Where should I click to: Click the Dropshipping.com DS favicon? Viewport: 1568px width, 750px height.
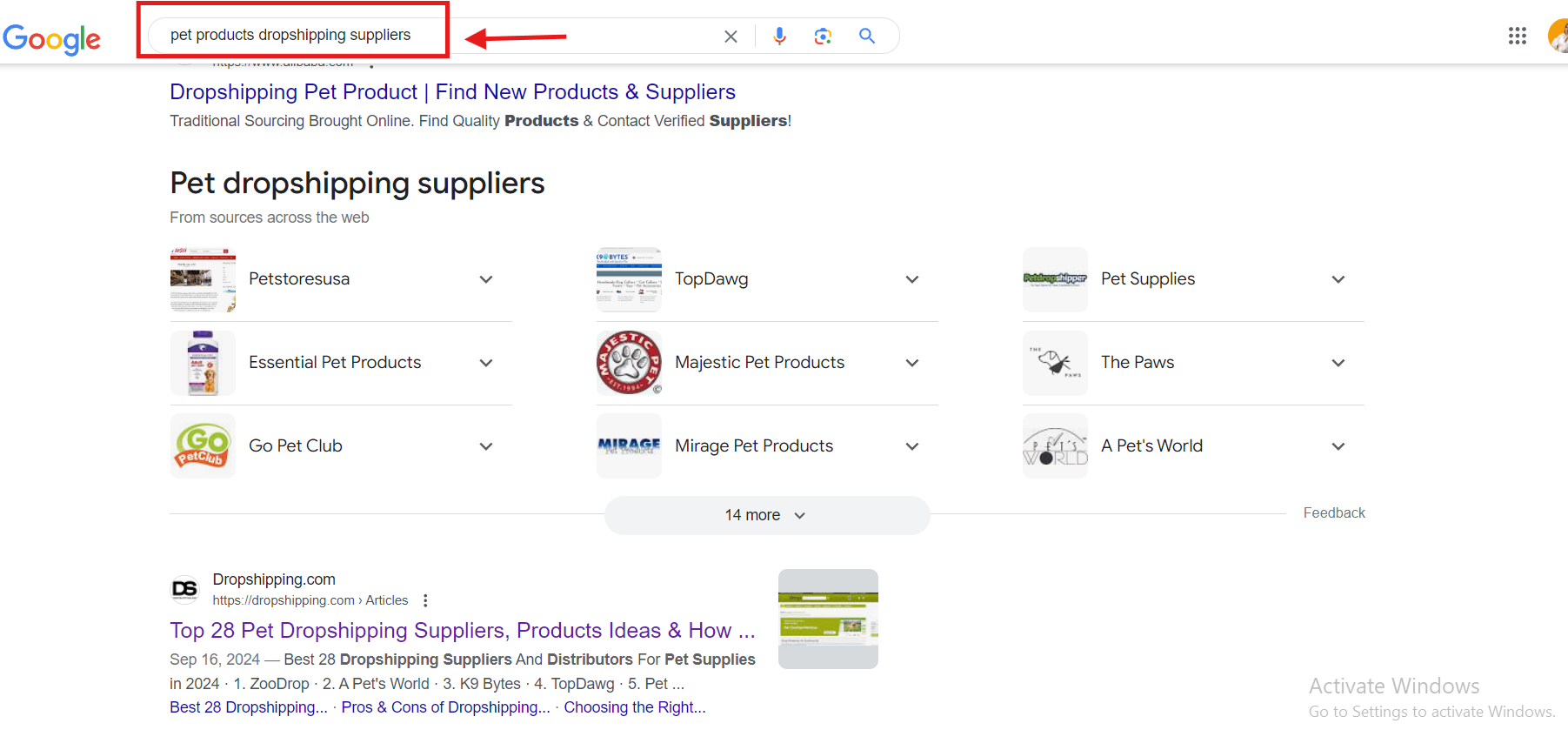[x=184, y=590]
